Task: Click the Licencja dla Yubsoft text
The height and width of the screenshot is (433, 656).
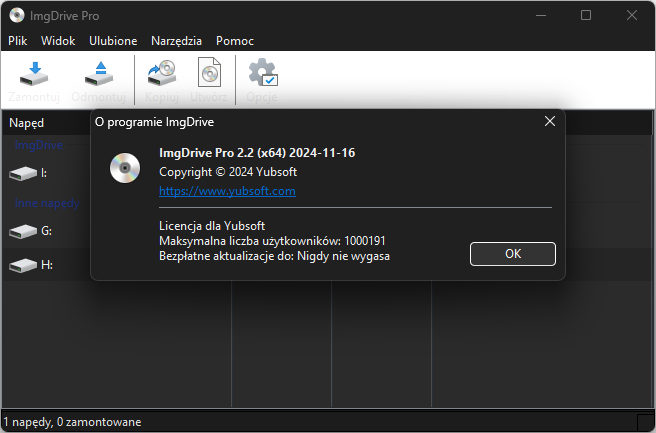Action: 212,226
